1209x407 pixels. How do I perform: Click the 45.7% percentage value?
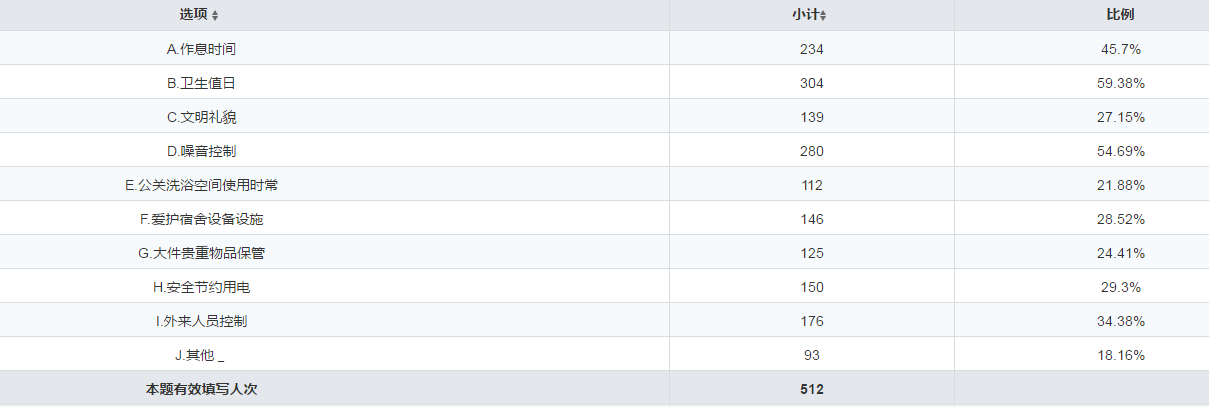[1120, 49]
